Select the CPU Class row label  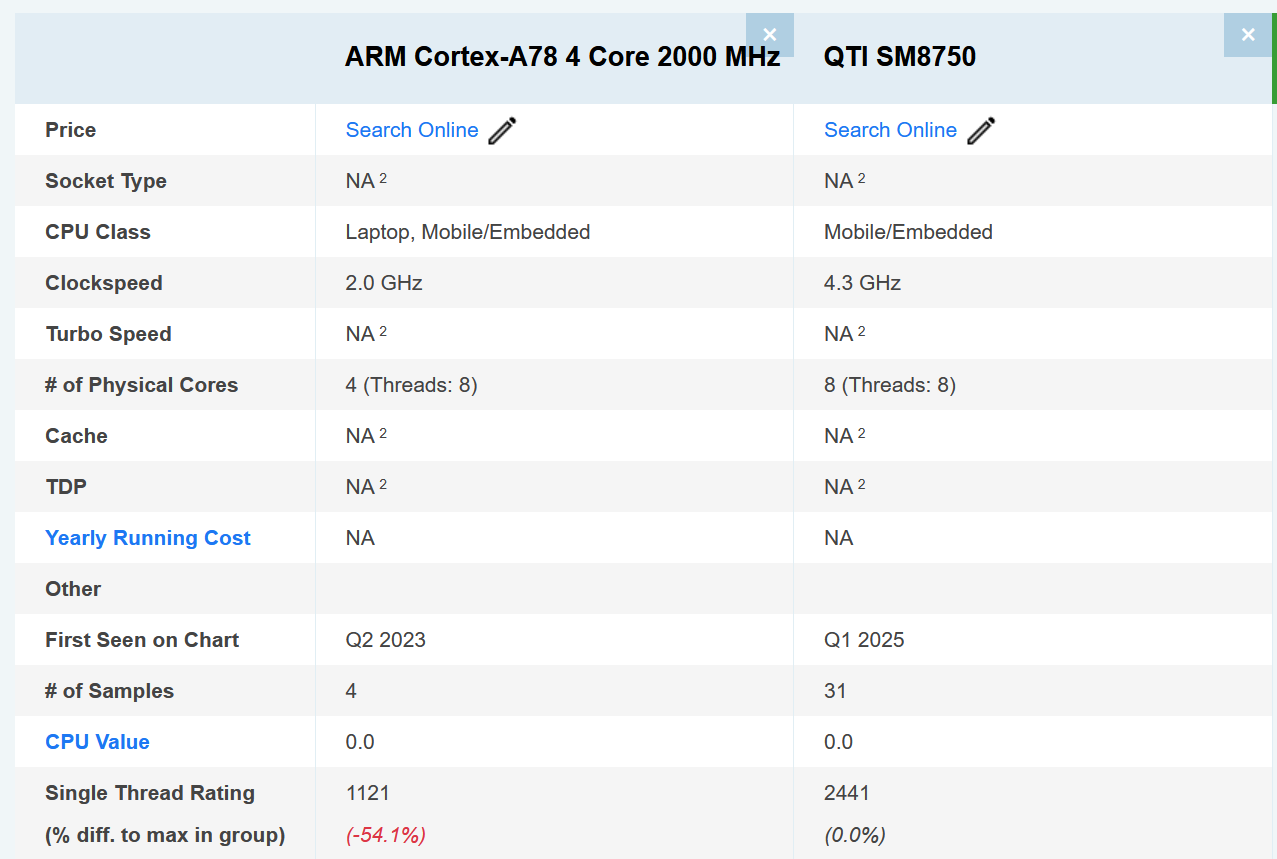(98, 232)
